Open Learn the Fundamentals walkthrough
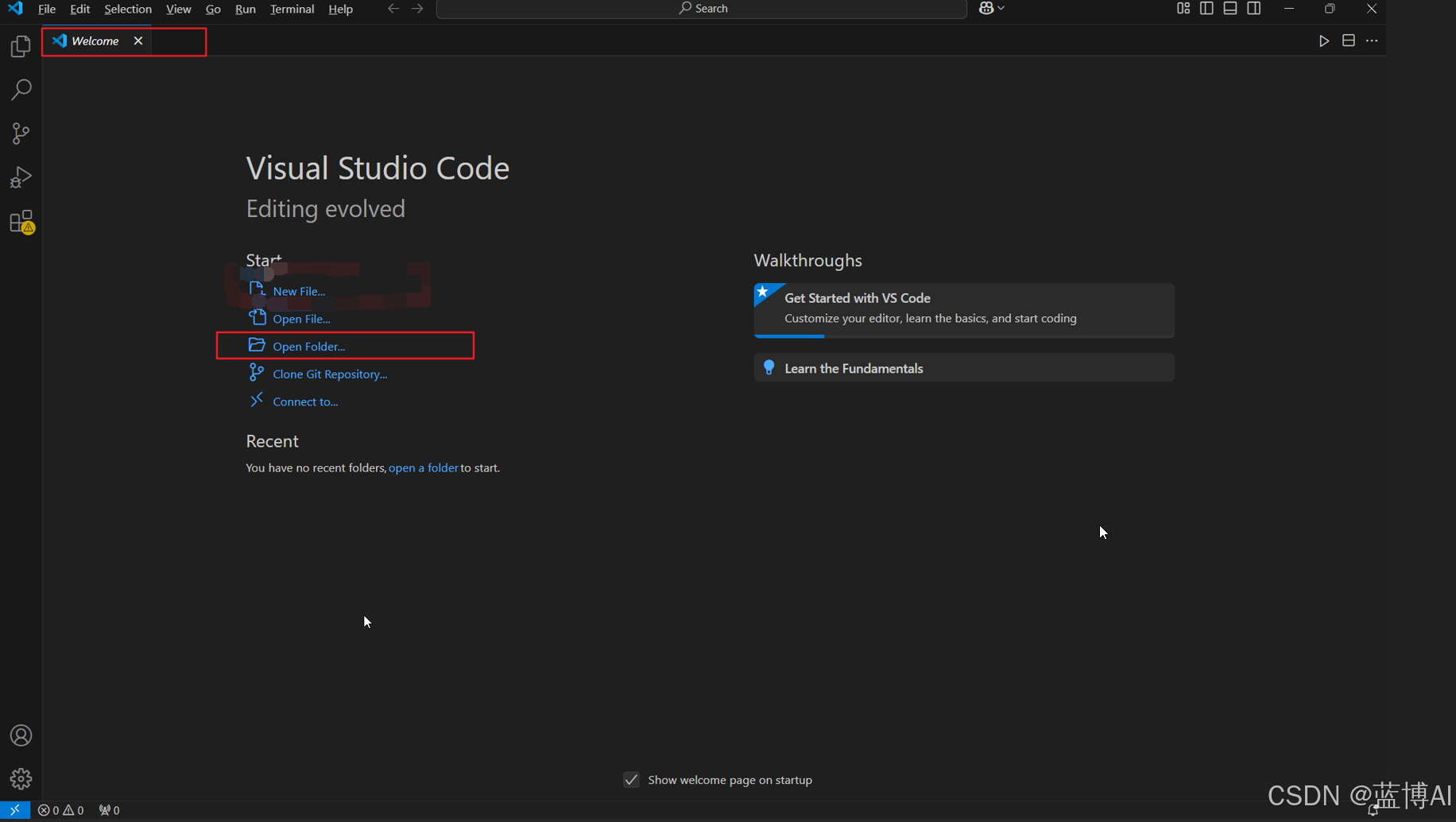Image resolution: width=1456 pixels, height=822 pixels. [x=964, y=367]
